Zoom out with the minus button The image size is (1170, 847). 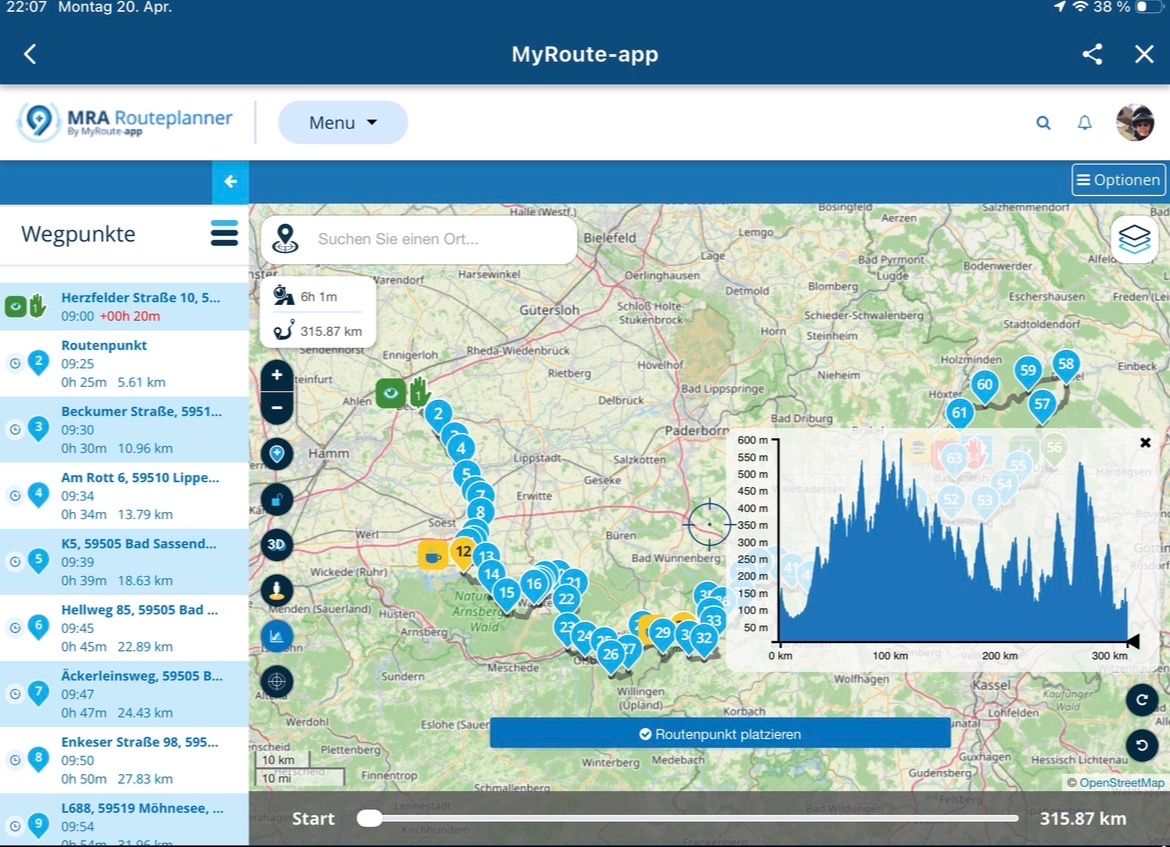[277, 408]
